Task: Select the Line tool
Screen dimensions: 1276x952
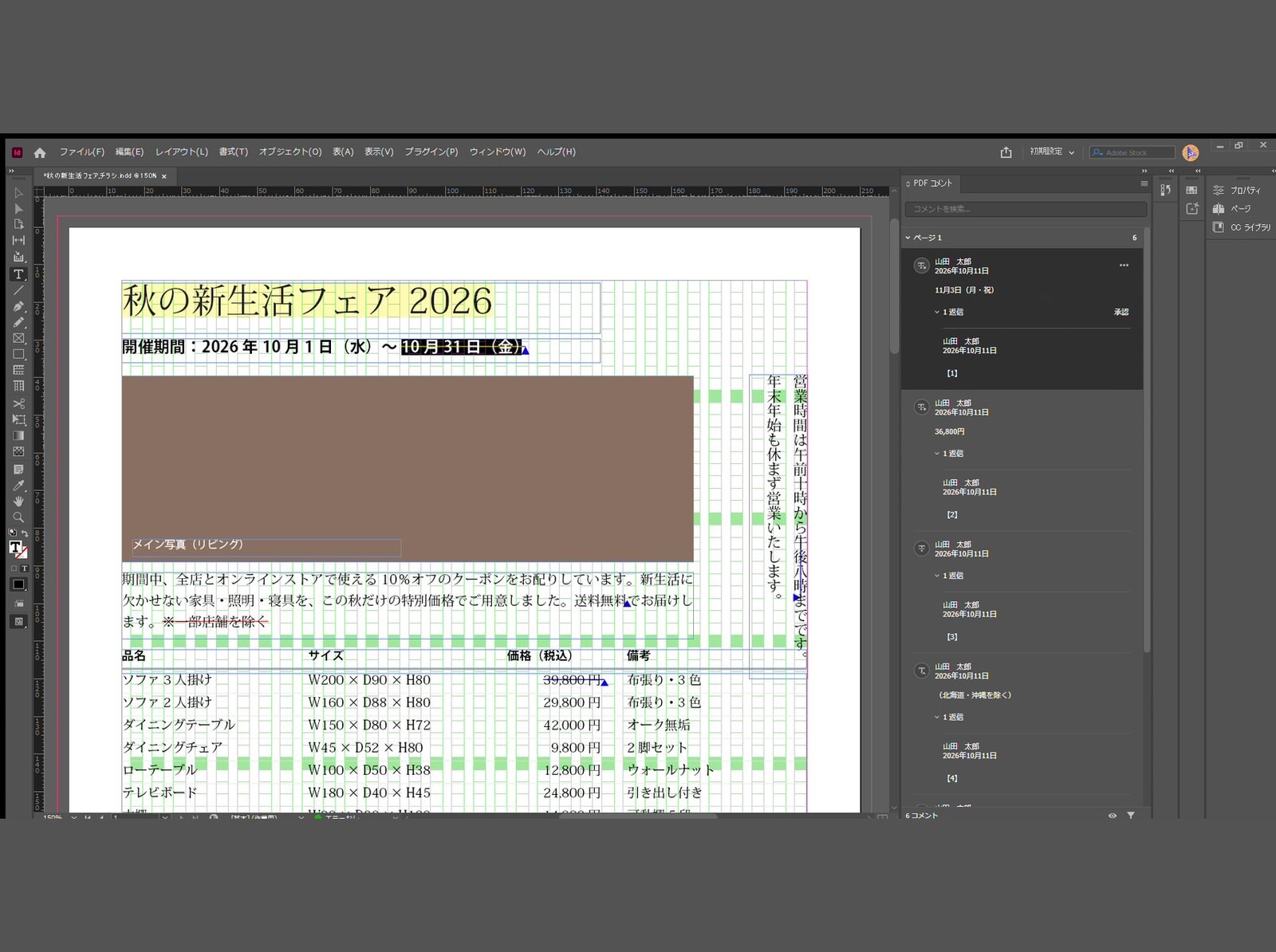Action: pos(18,290)
